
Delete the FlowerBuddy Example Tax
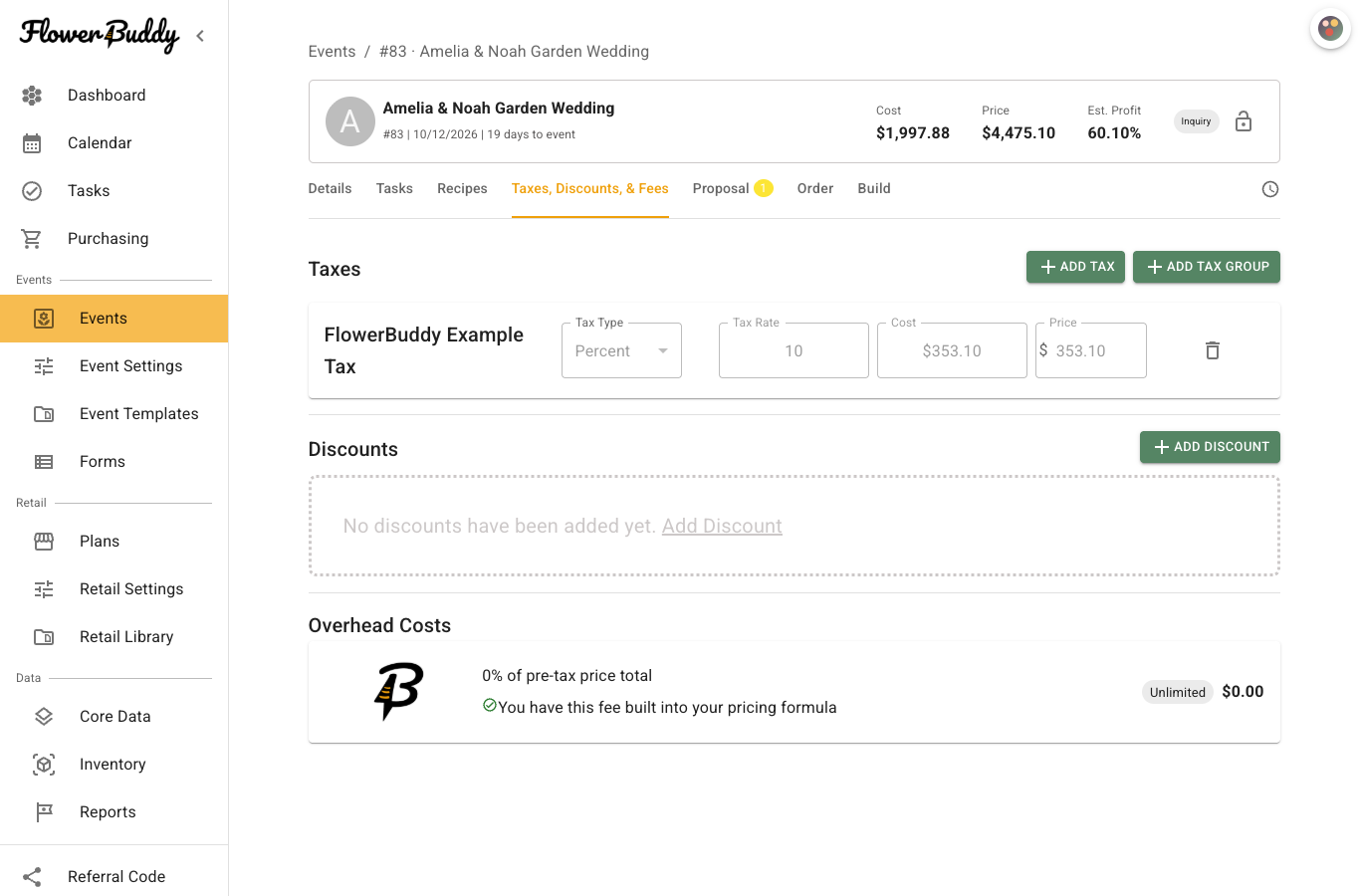point(1213,350)
